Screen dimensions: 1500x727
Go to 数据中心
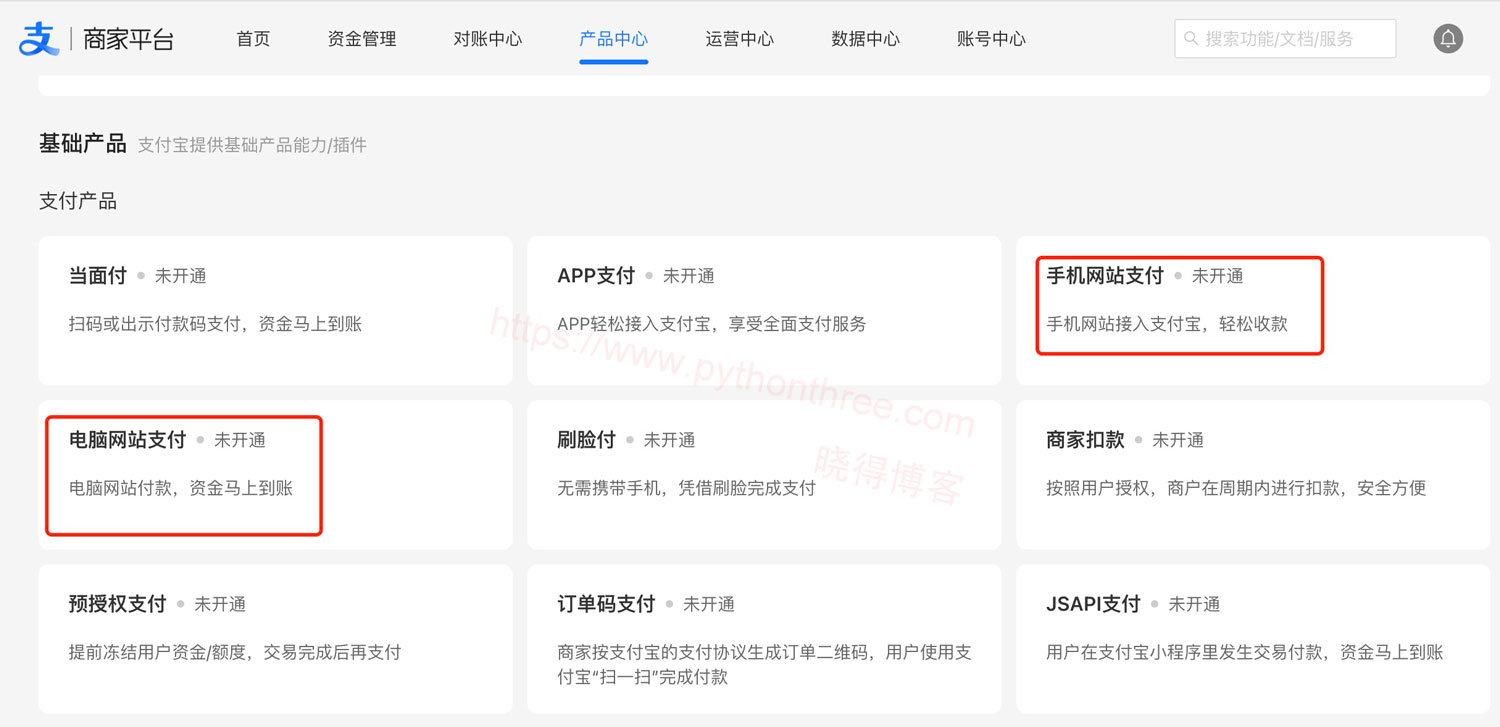865,39
